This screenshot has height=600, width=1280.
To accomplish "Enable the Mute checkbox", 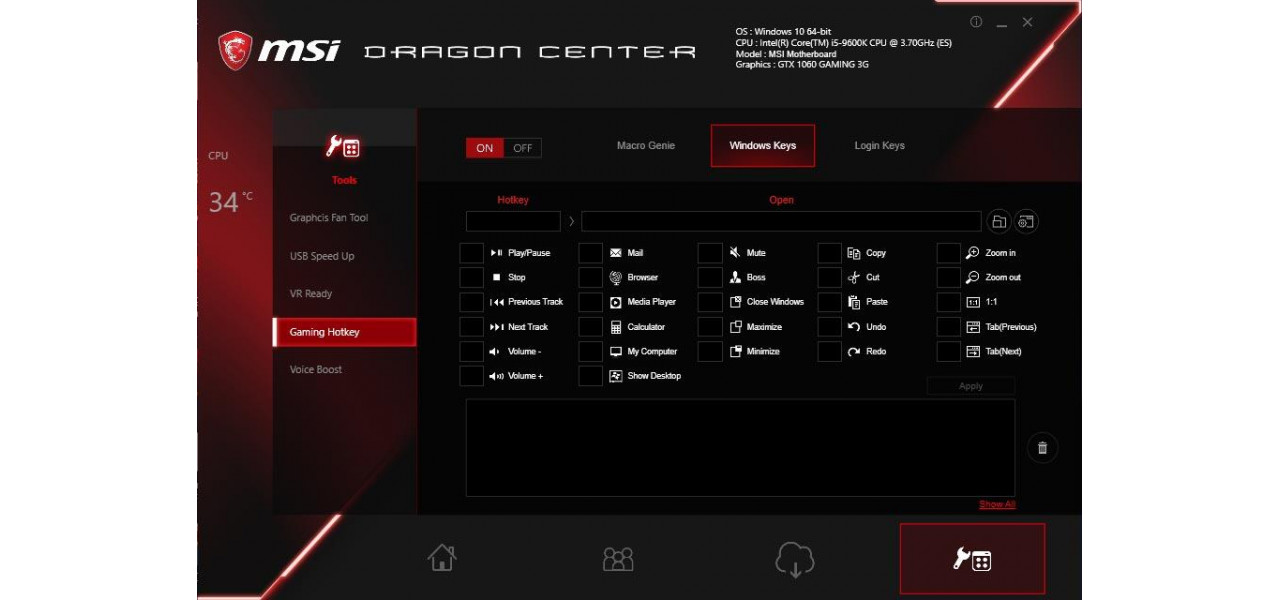I will pos(709,253).
